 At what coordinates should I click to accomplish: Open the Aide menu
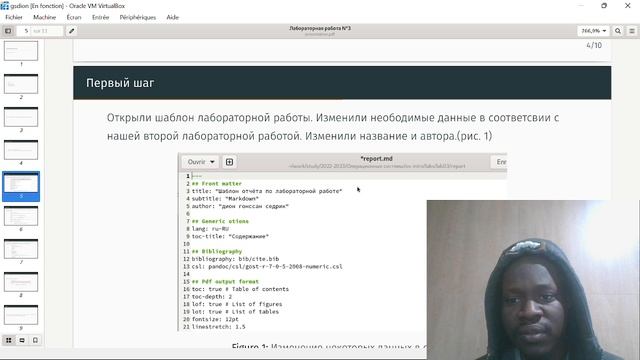point(173,17)
